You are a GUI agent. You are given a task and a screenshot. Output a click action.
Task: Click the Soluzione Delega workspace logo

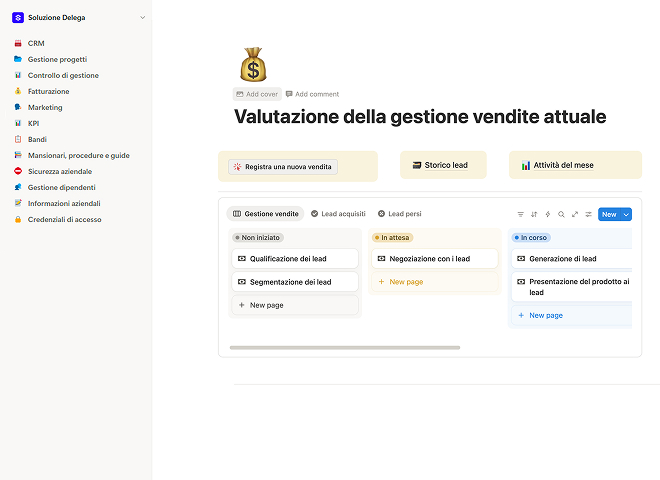[18, 17]
